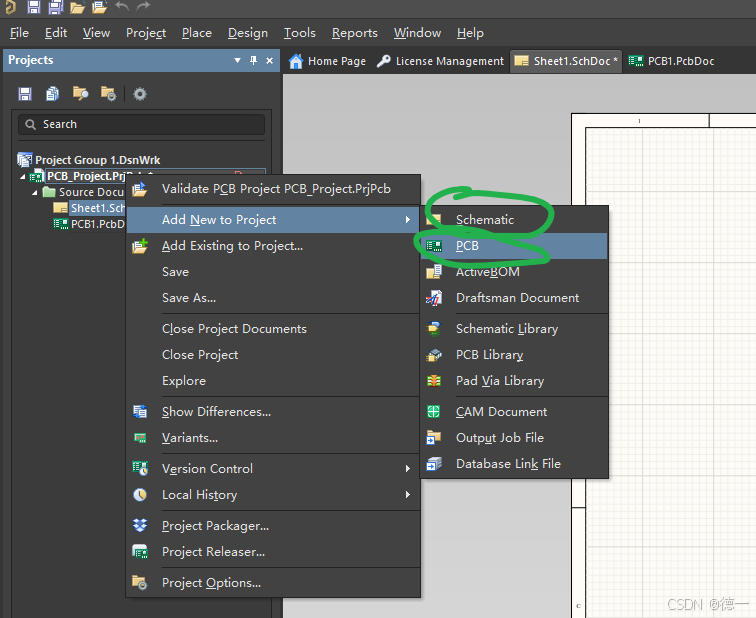Collapse Source Documents folder node
The image size is (756, 618).
35,193
